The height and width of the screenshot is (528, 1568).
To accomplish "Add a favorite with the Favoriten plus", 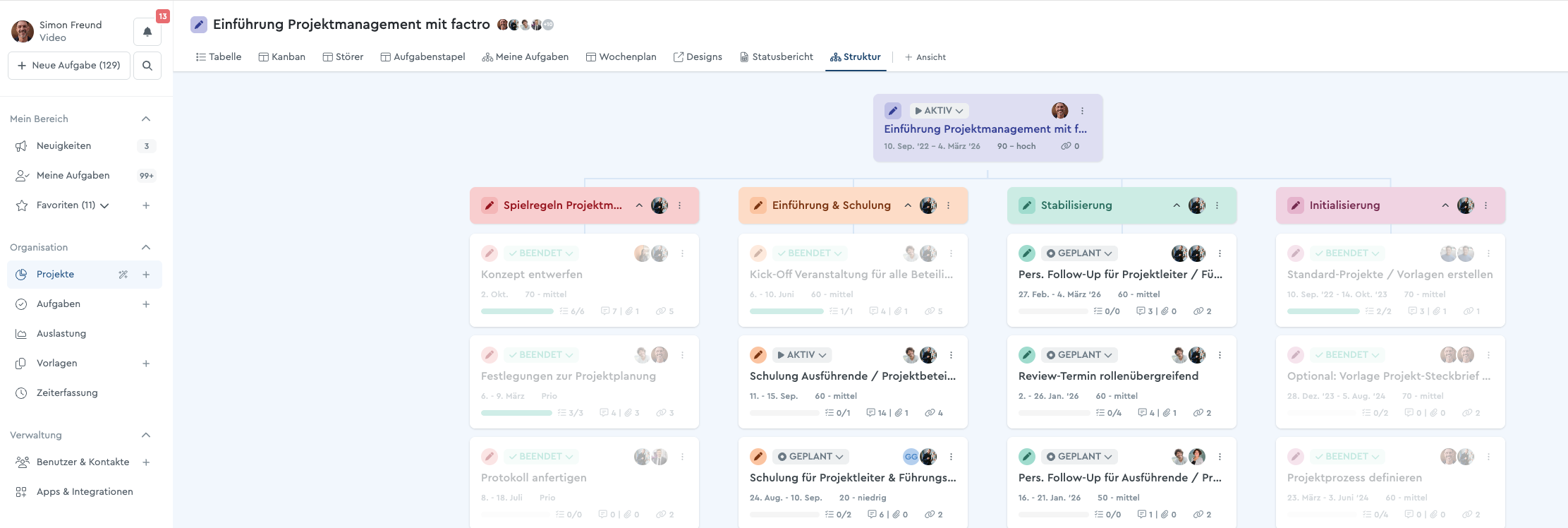I will 146,205.
